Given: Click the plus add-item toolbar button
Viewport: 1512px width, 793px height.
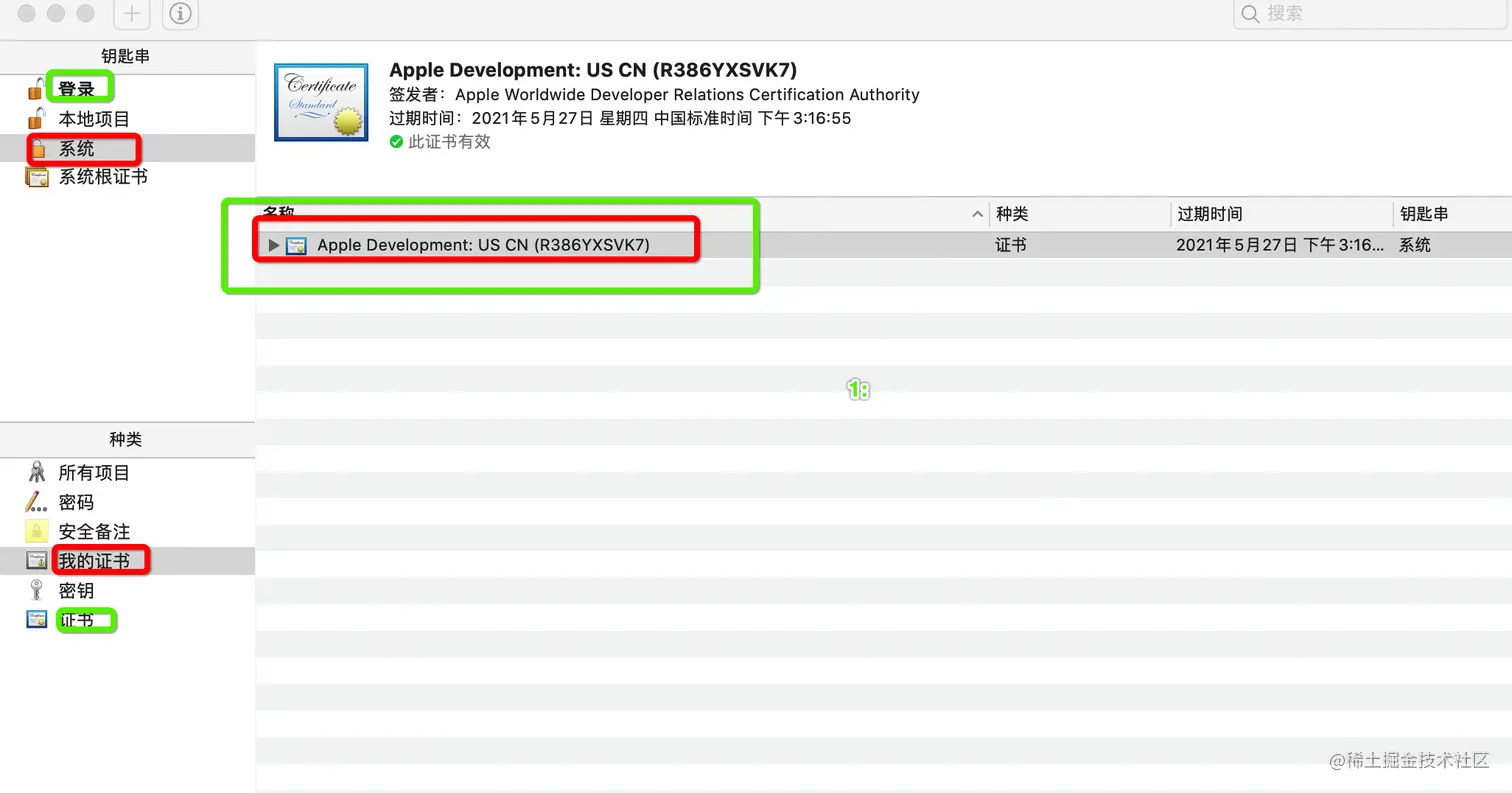Looking at the screenshot, I should point(131,14).
